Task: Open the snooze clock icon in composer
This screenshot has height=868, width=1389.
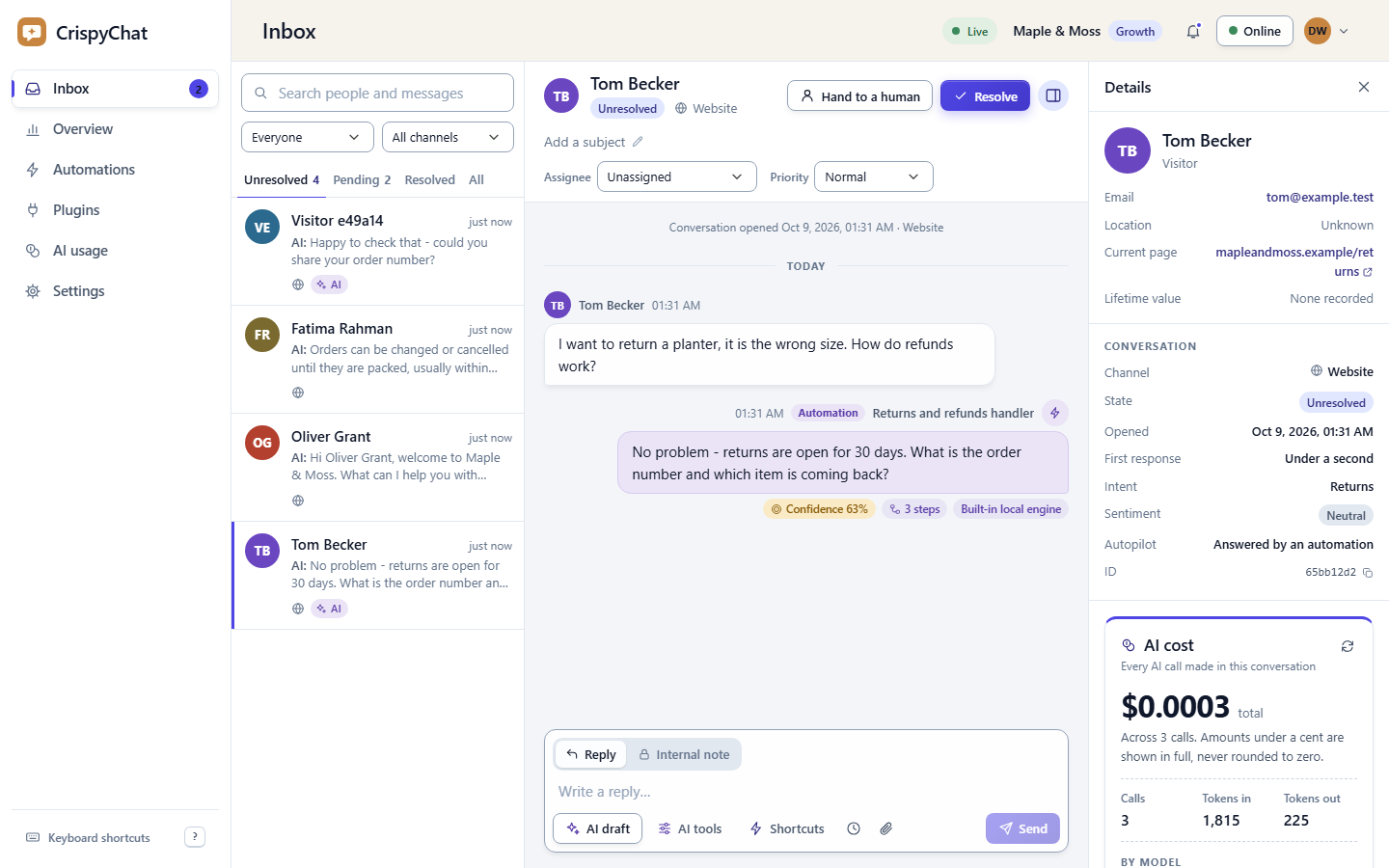Action: pyautogui.click(x=854, y=828)
